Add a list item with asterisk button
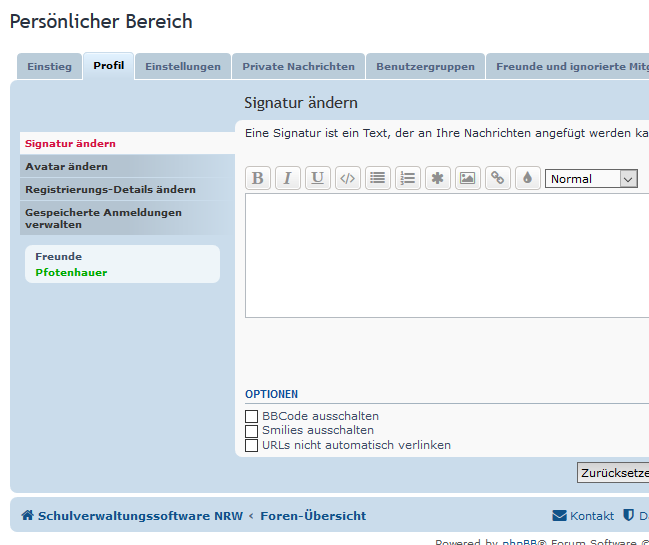 tap(437, 178)
